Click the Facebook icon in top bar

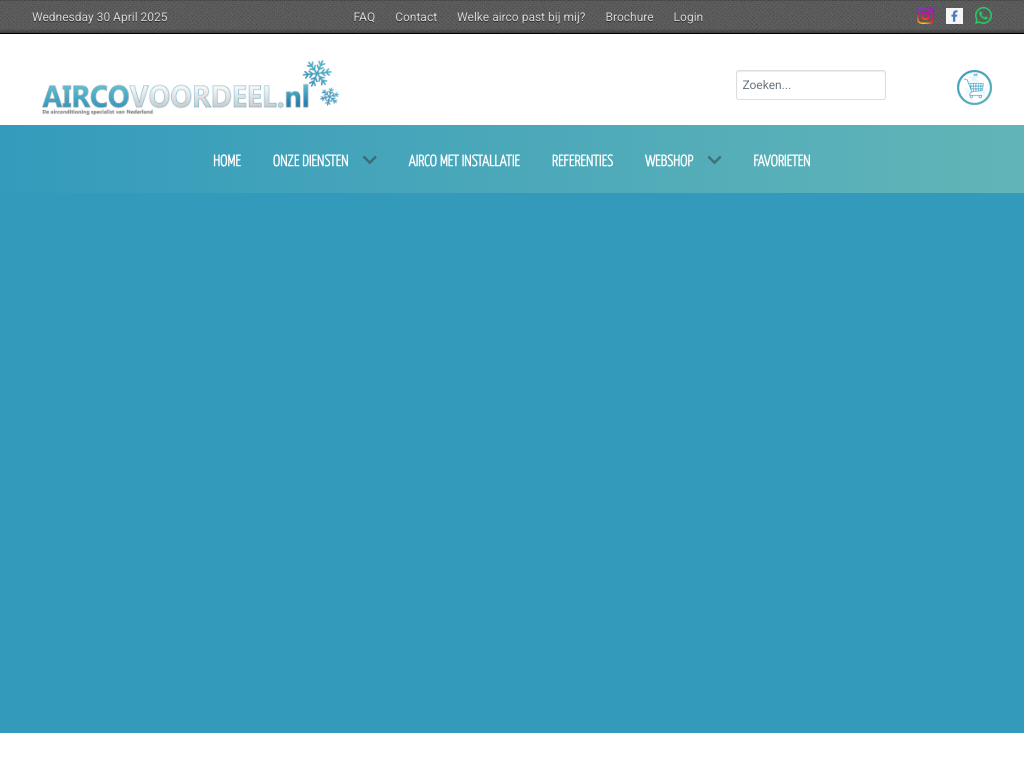[x=954, y=16]
